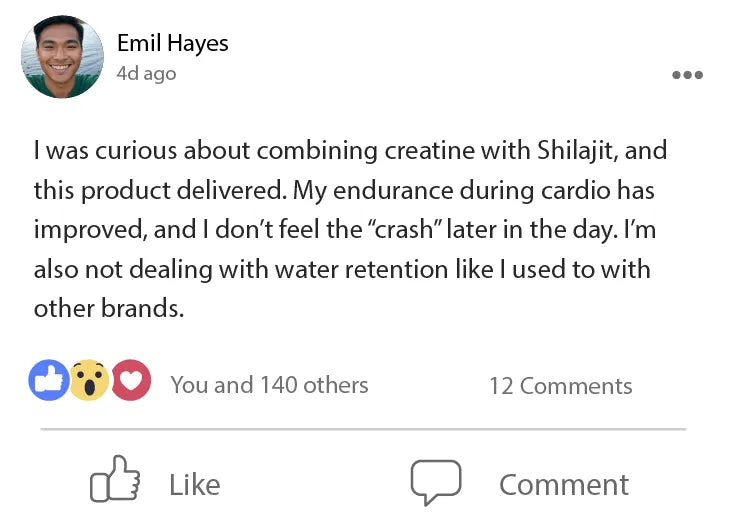Click the divider line above the Like button

[363, 429]
